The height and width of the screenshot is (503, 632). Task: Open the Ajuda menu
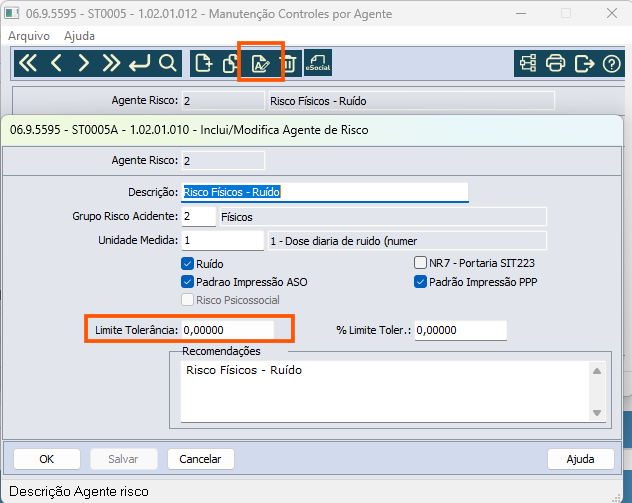tap(79, 36)
